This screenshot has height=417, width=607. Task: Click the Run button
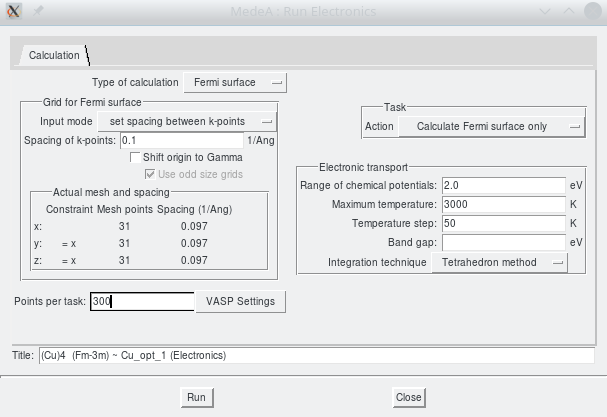197,397
